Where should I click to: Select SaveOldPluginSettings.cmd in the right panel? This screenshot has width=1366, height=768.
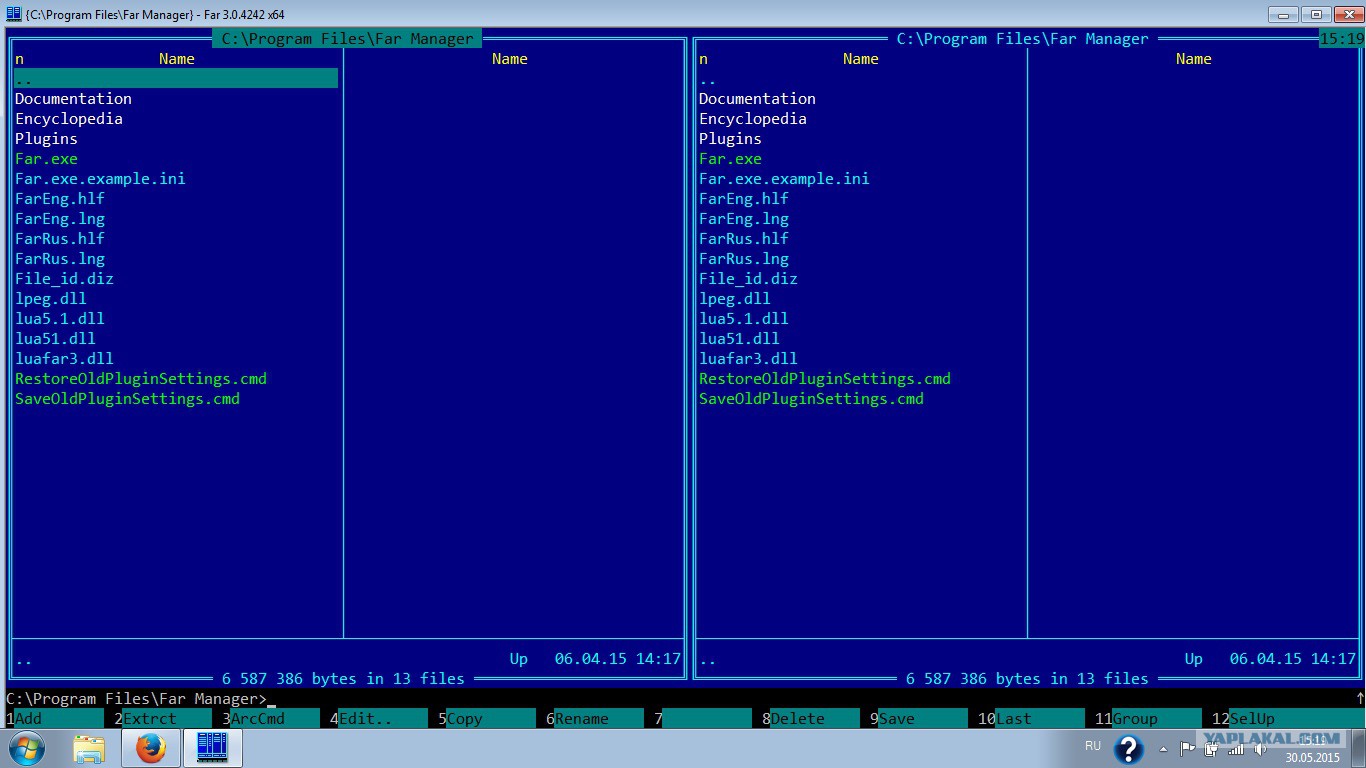tap(811, 399)
